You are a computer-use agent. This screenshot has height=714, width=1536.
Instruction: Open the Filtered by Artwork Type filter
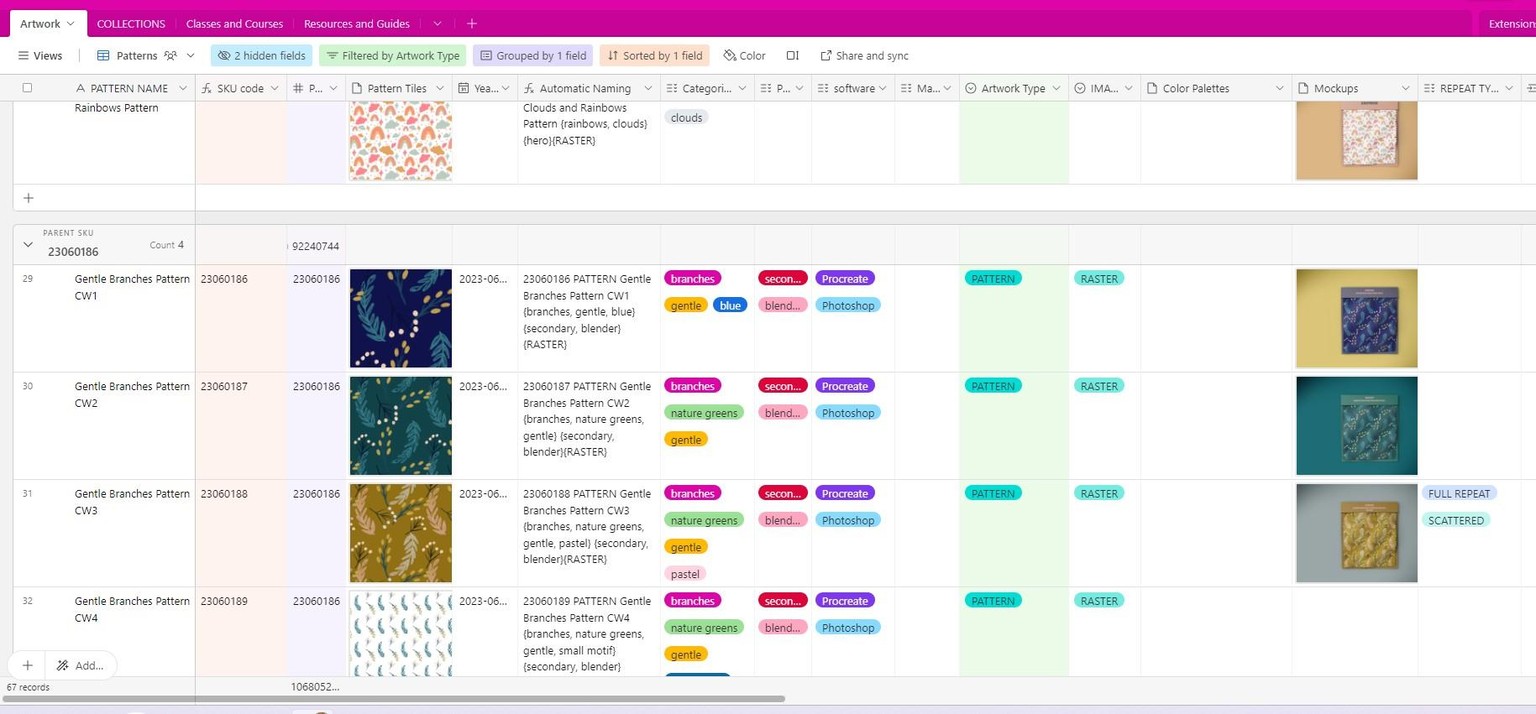point(392,56)
